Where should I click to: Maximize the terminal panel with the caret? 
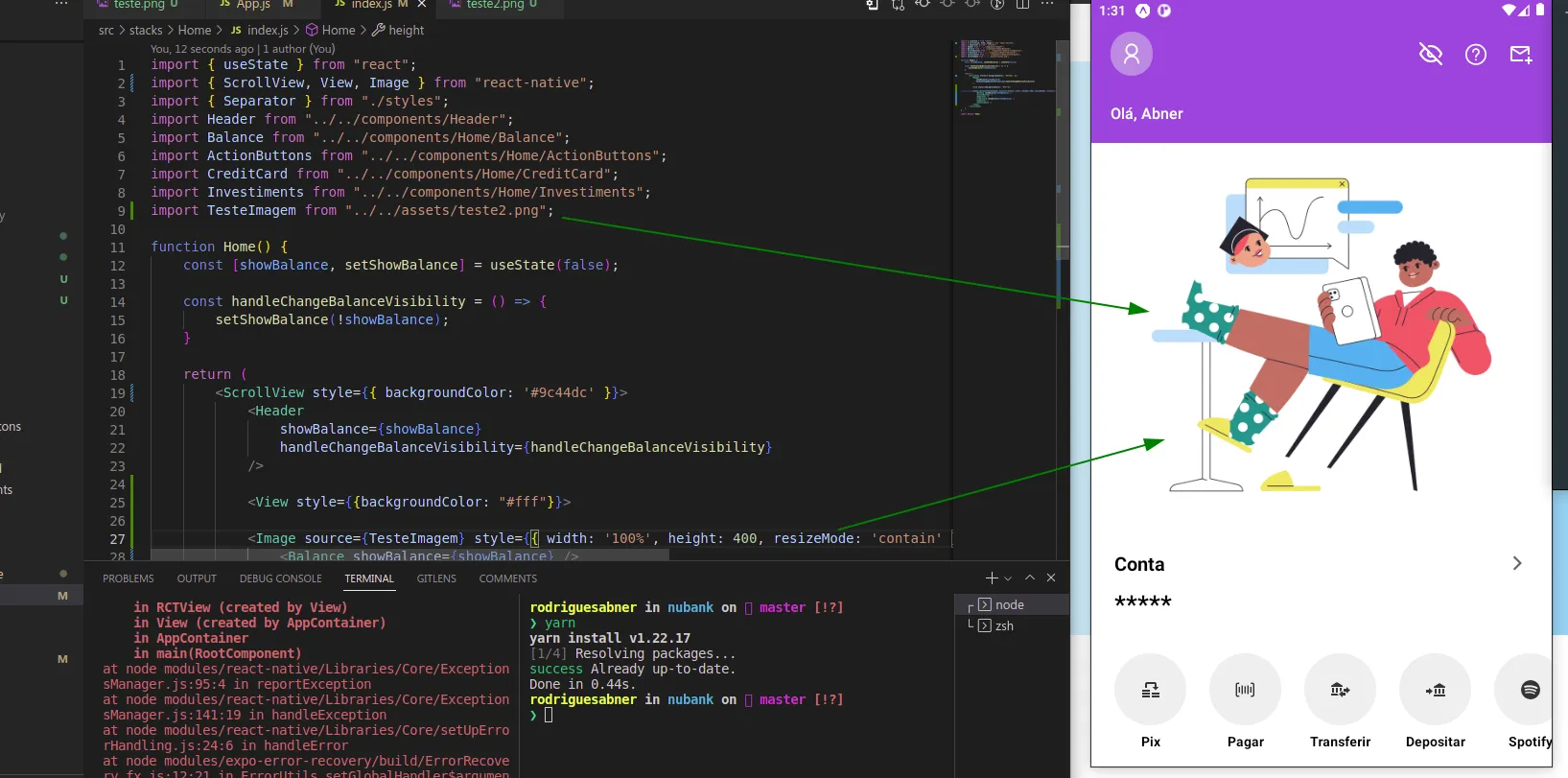click(1030, 578)
